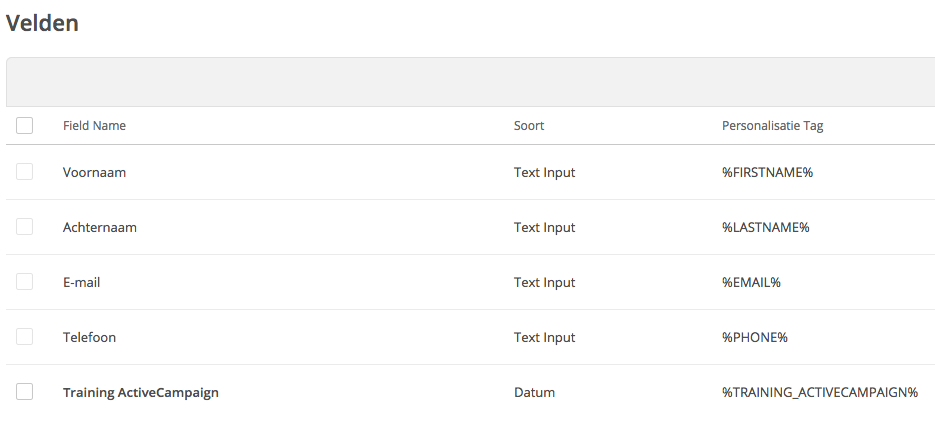
Task: Open the Achternaam field
Action: (x=100, y=227)
